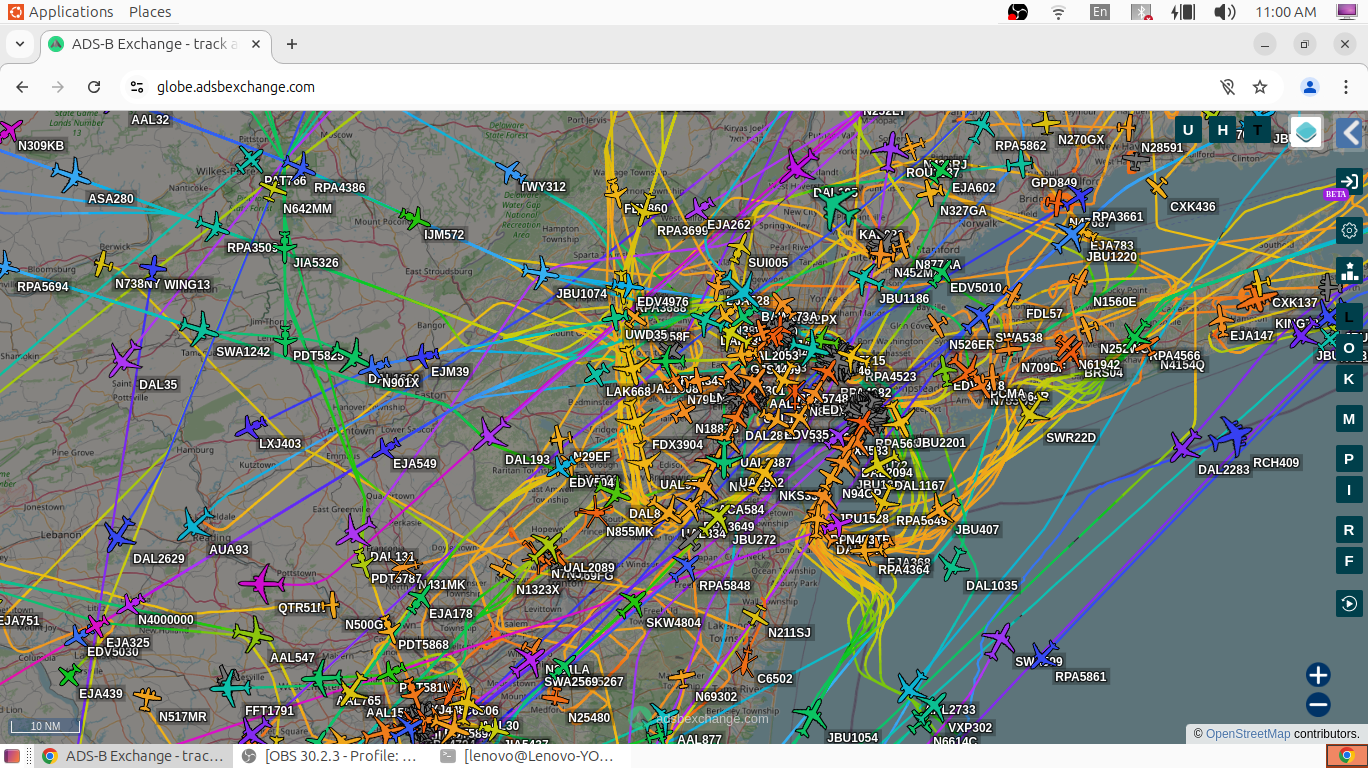Select the SKW4804 aircraft
The height and width of the screenshot is (768, 1368).
[x=631, y=604]
